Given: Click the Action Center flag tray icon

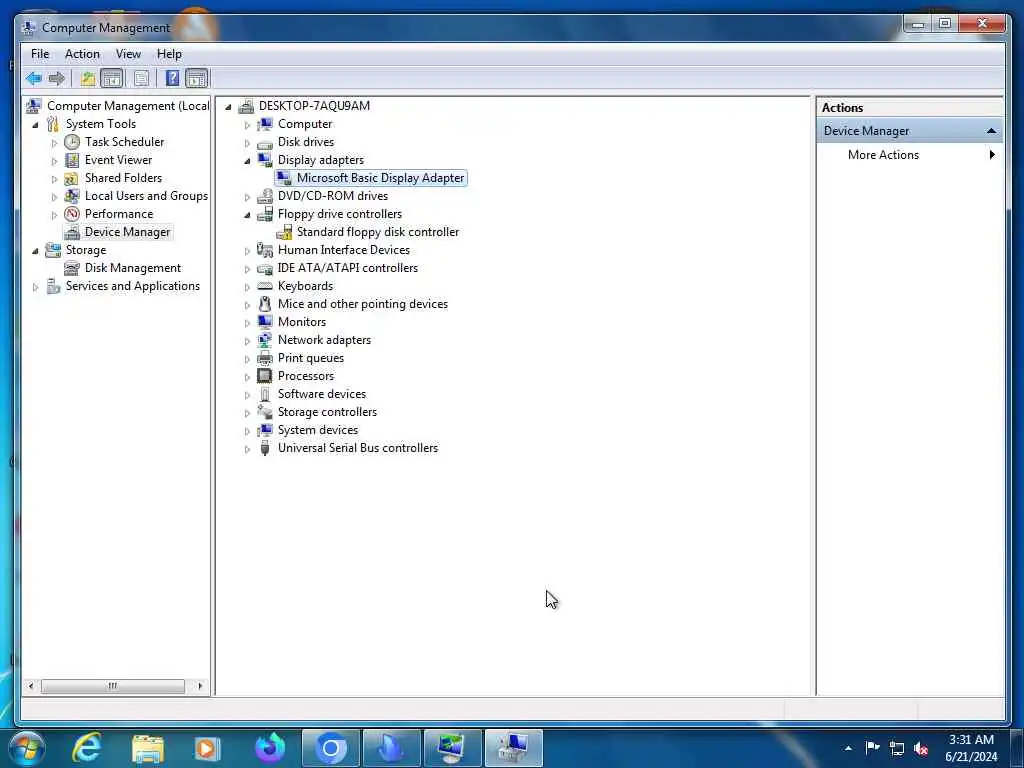Looking at the screenshot, I should click(x=872, y=748).
